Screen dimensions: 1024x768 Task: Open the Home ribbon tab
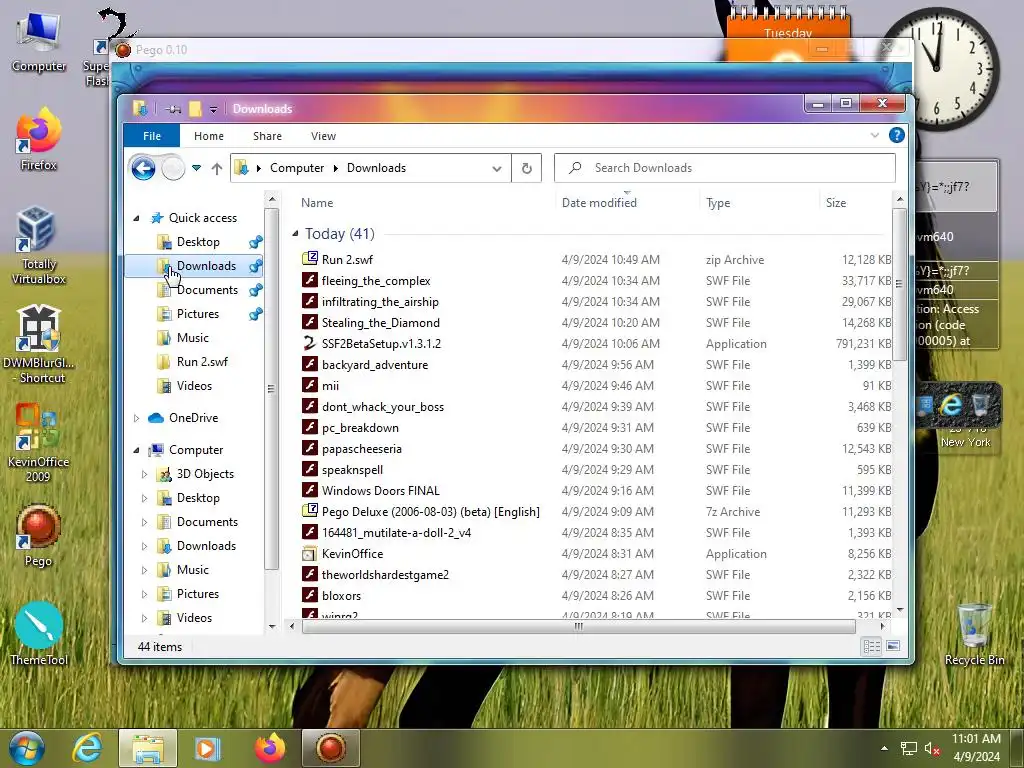(209, 136)
